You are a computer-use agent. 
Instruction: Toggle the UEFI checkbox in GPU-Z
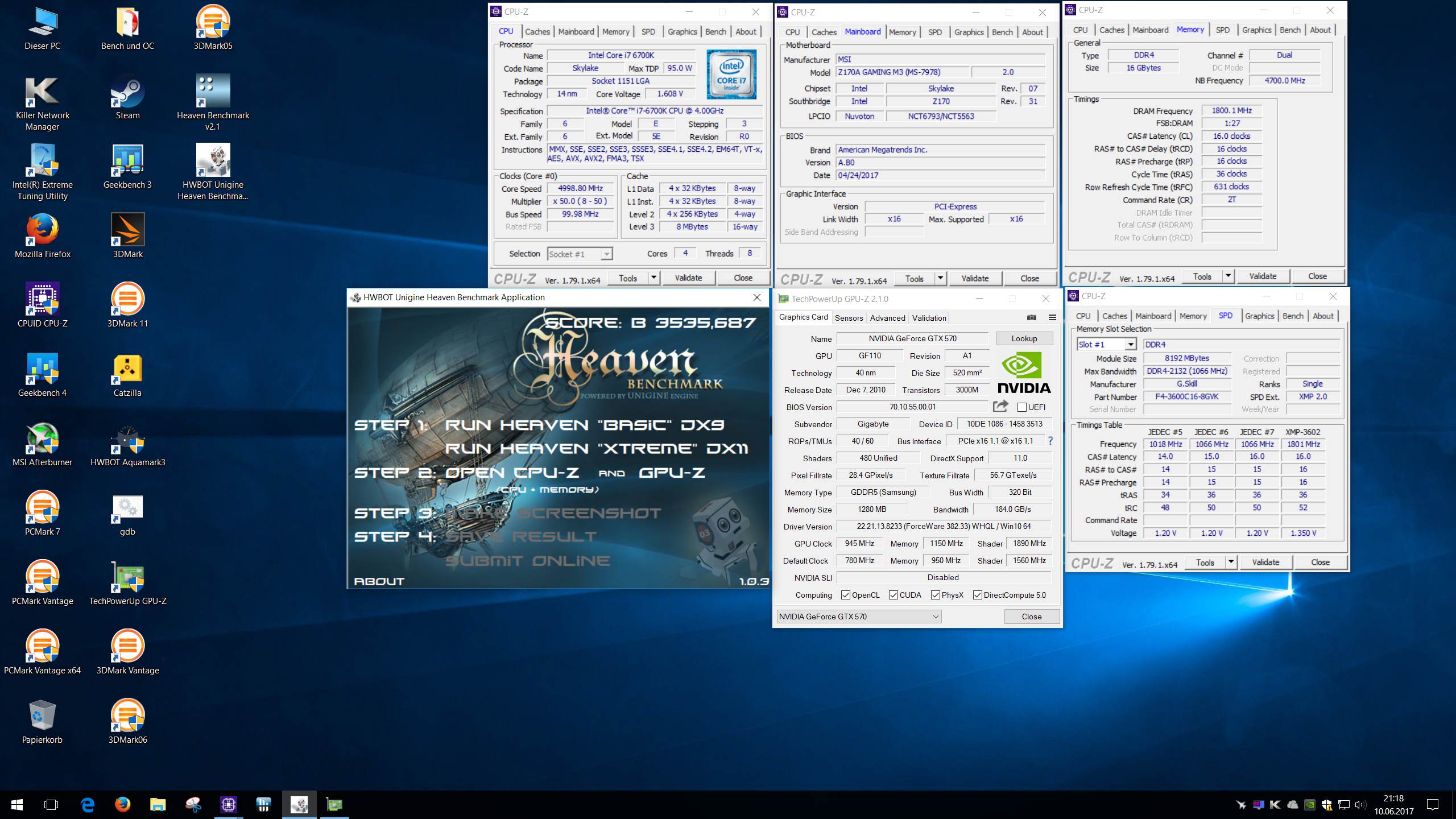click(1022, 407)
